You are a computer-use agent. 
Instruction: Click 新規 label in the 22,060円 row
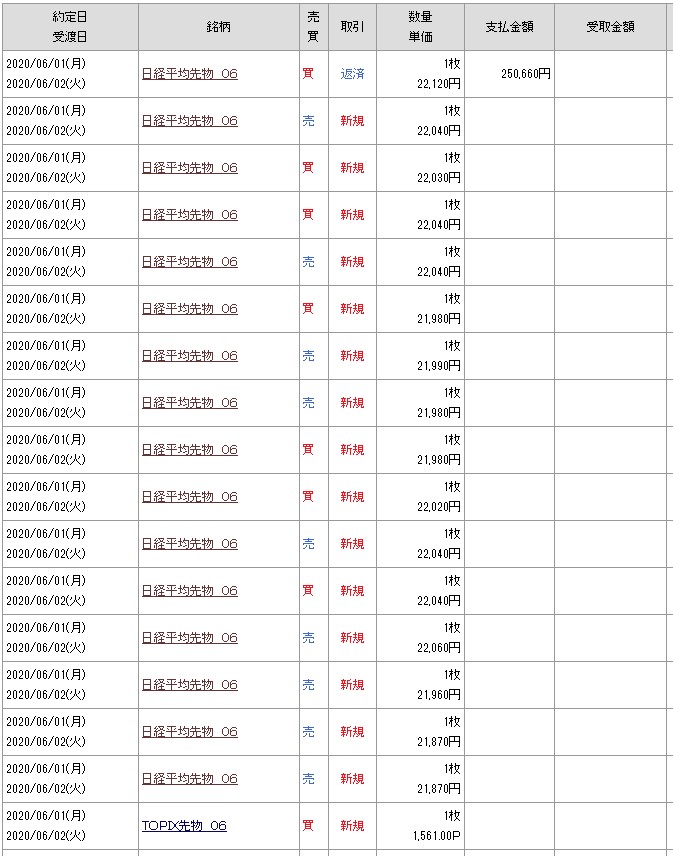(352, 638)
